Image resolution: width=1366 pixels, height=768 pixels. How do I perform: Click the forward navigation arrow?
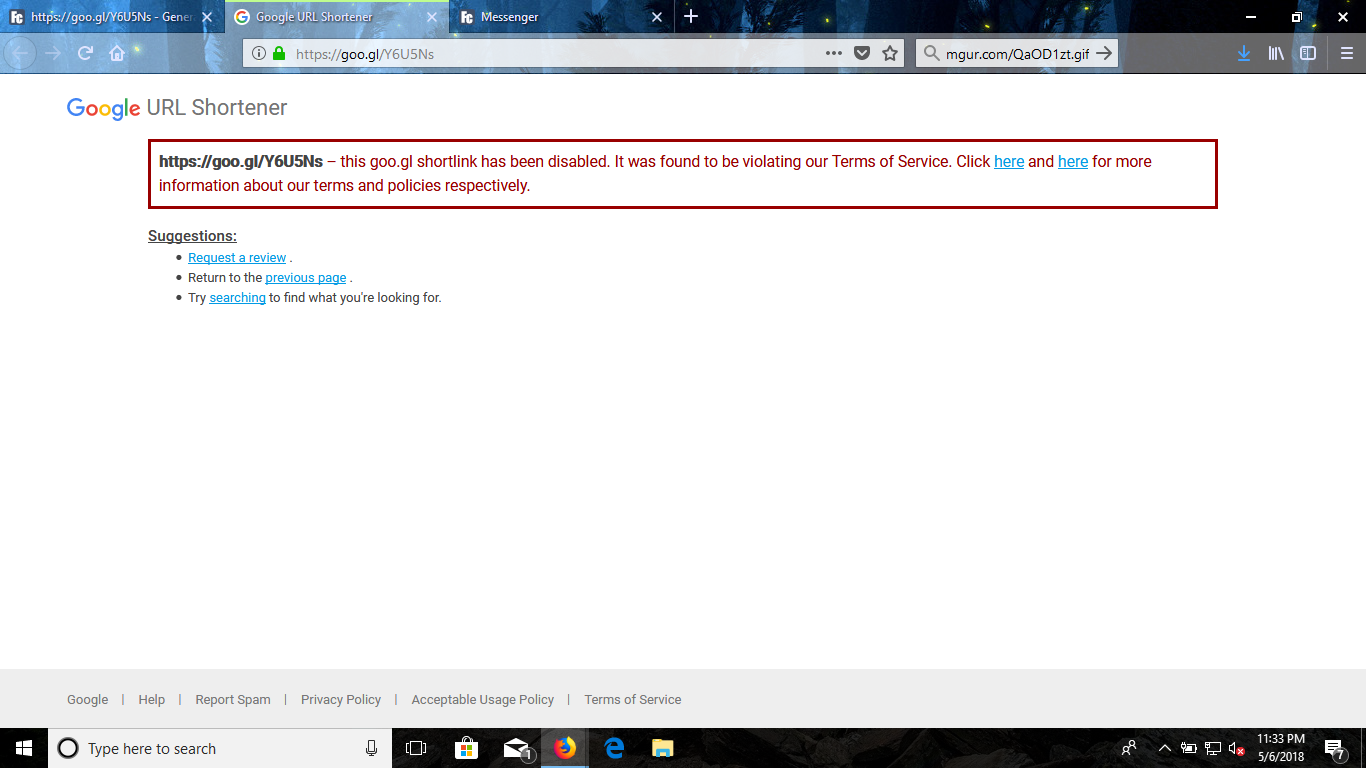click(x=53, y=53)
